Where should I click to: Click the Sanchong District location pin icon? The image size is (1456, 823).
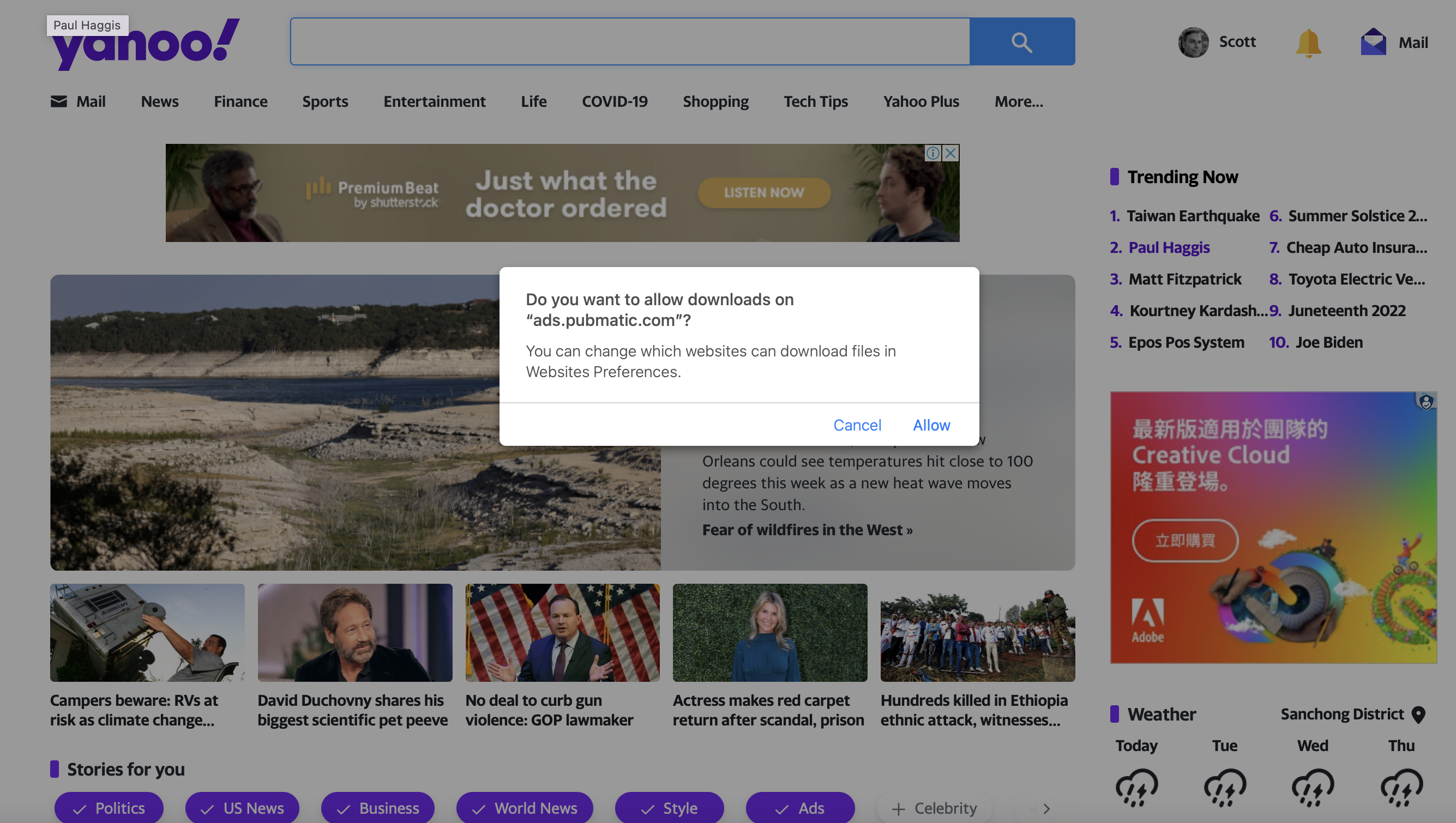tap(1418, 715)
